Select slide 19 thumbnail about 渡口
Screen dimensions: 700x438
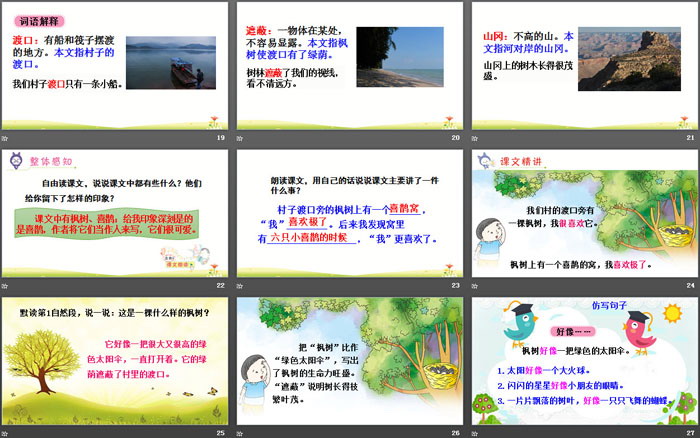click(115, 66)
